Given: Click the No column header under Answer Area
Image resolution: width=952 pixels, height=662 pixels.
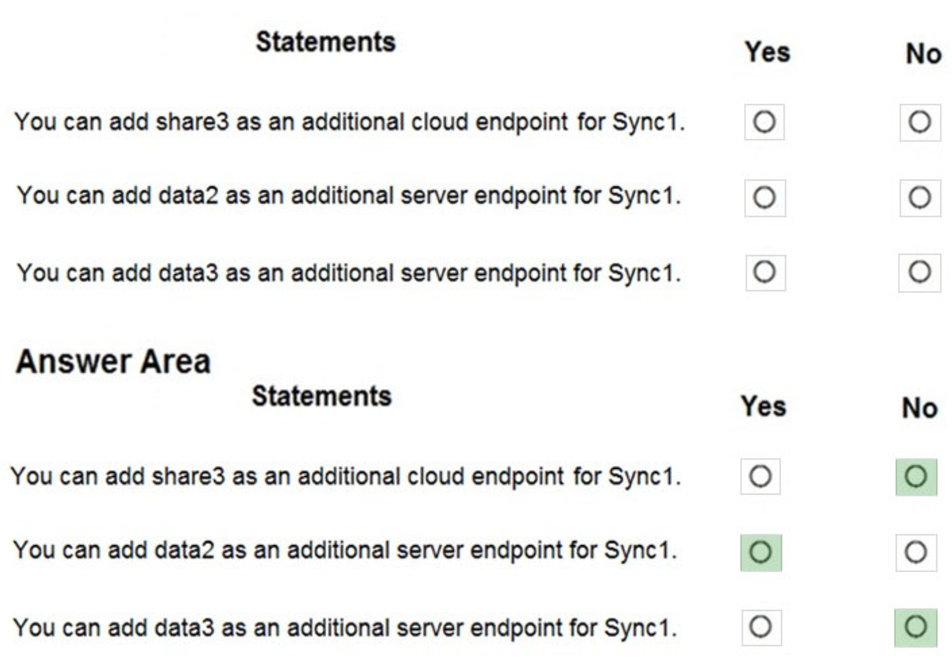Looking at the screenshot, I should (x=919, y=407).
